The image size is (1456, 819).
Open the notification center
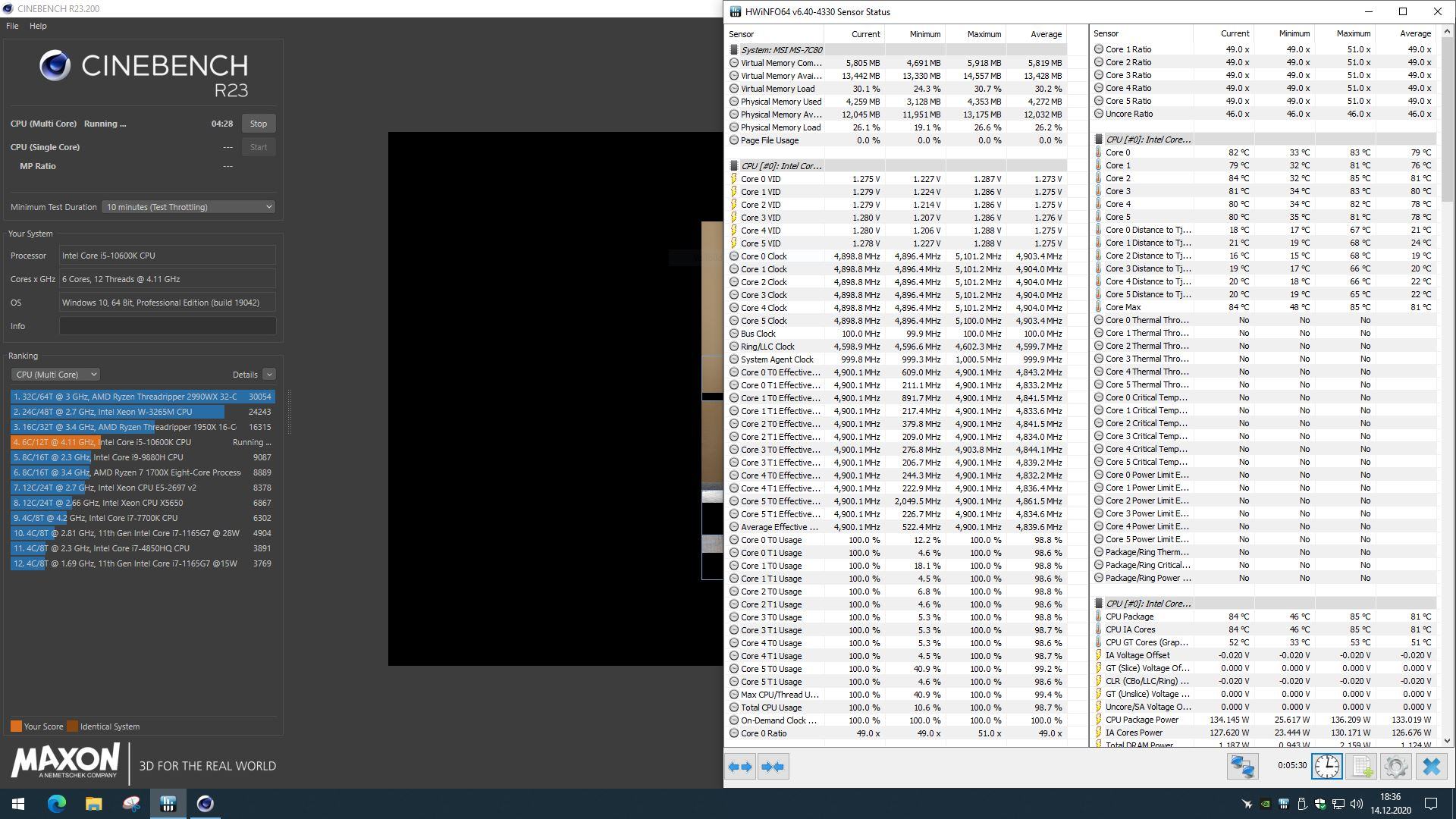click(x=1432, y=804)
